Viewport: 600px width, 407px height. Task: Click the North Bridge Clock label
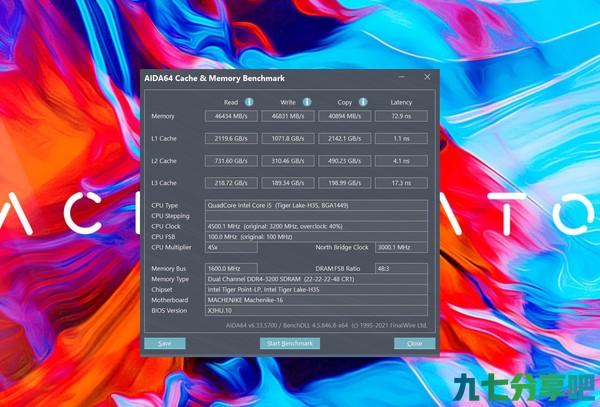point(342,247)
